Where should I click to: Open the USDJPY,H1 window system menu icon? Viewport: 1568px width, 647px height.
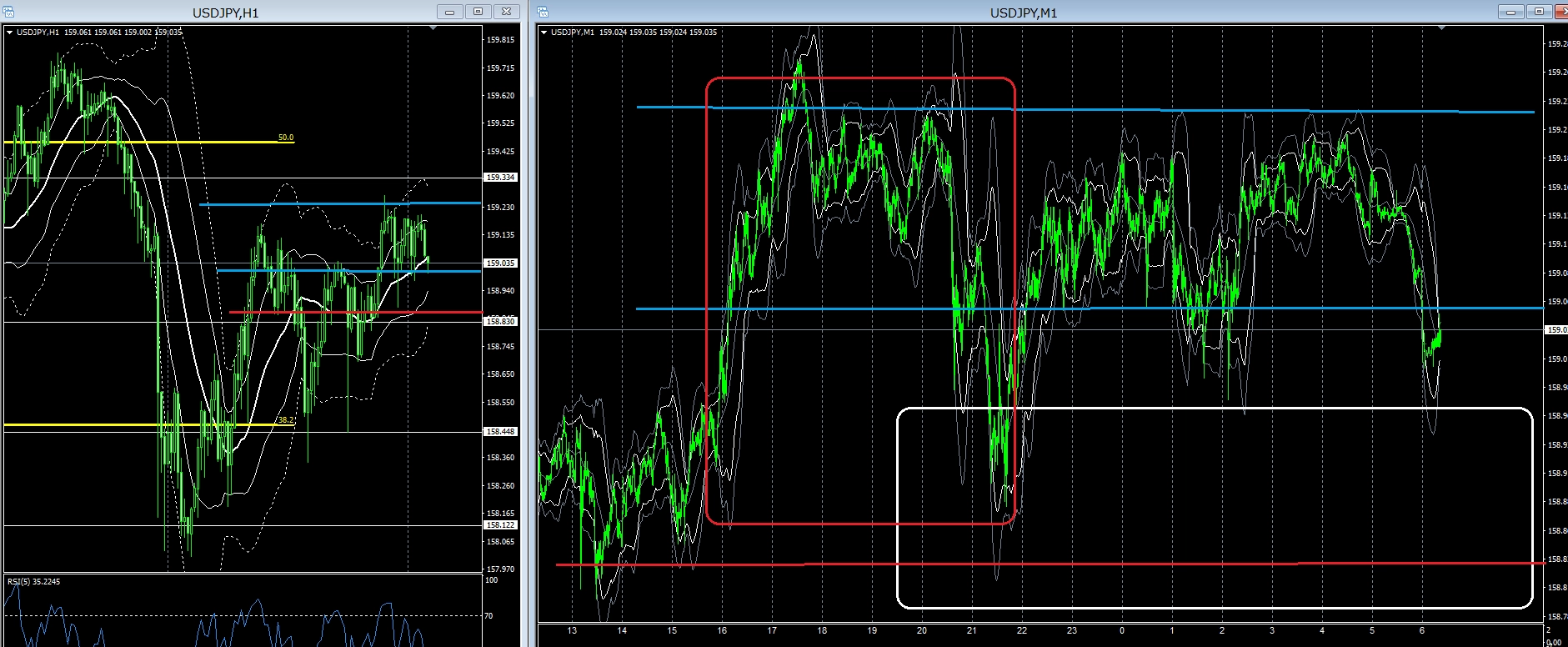[9, 12]
